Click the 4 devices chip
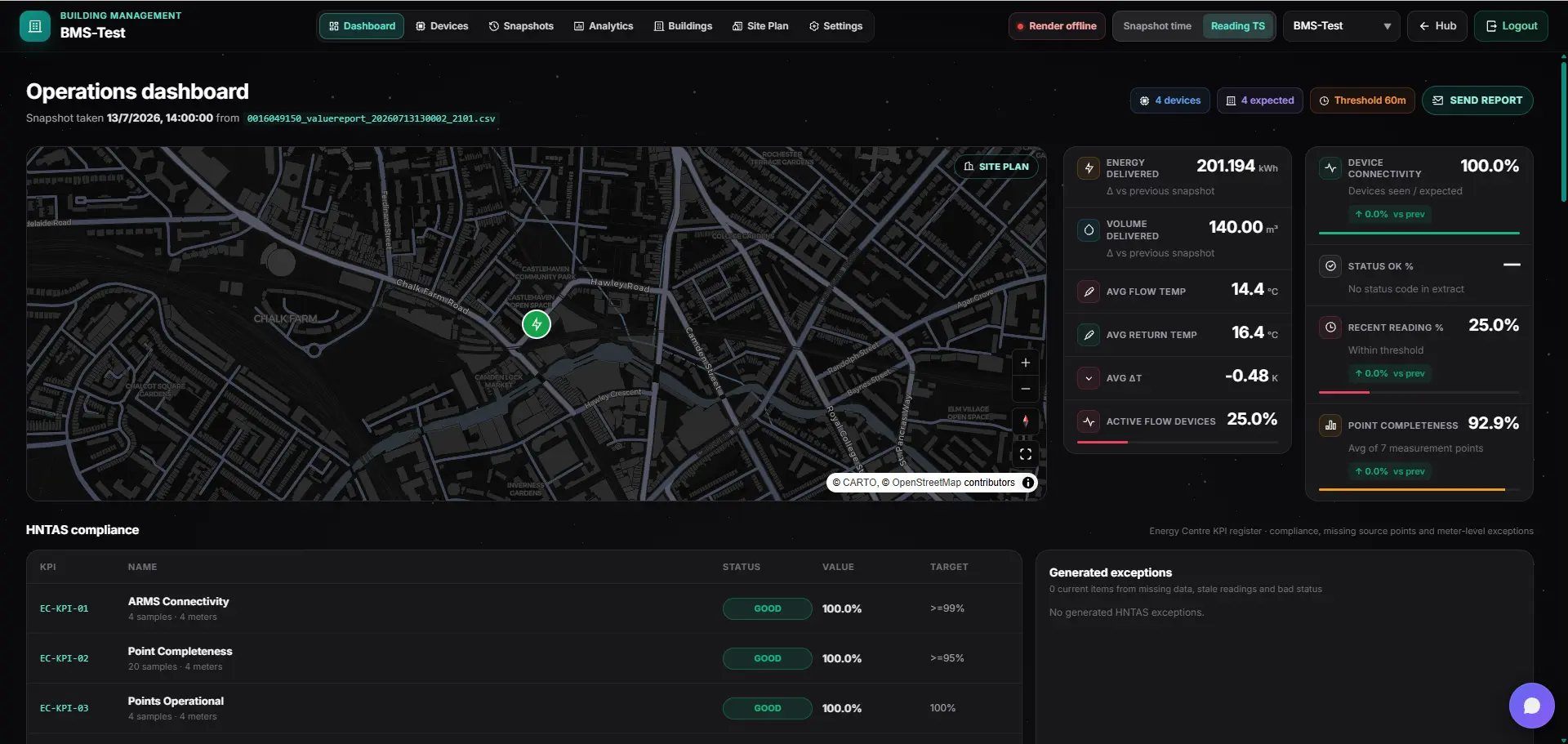This screenshot has height=744, width=1568. (1169, 100)
